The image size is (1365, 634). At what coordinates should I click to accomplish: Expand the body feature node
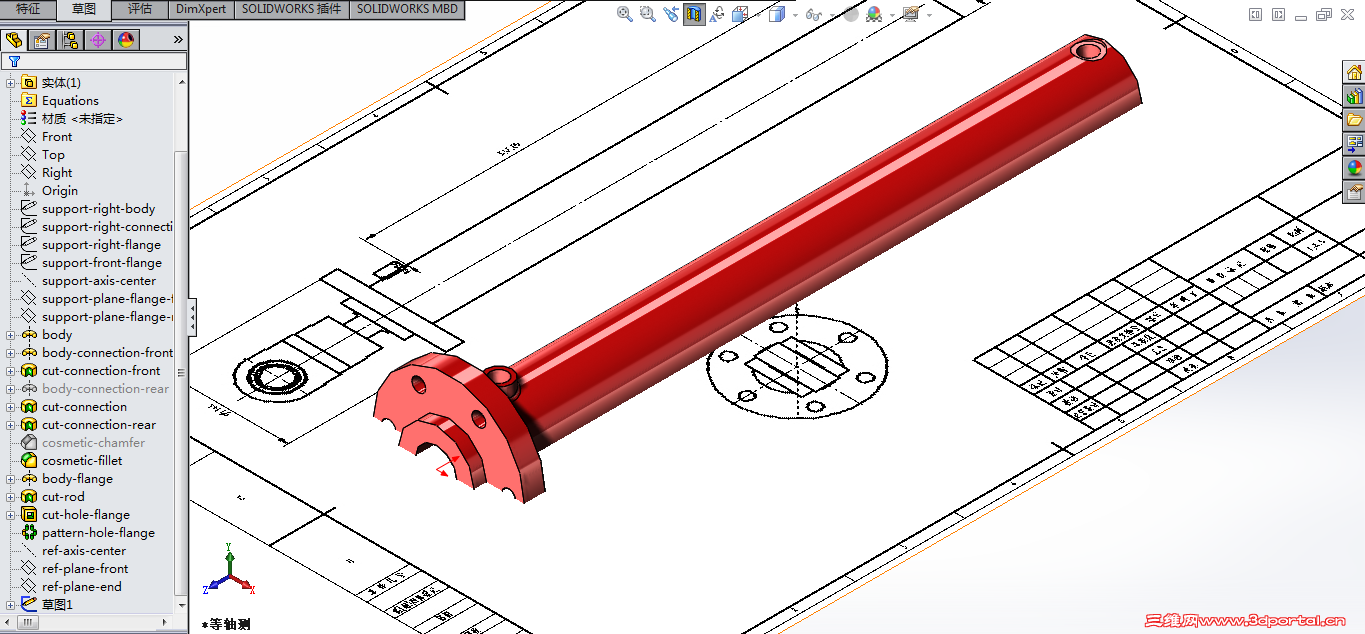click(11, 335)
